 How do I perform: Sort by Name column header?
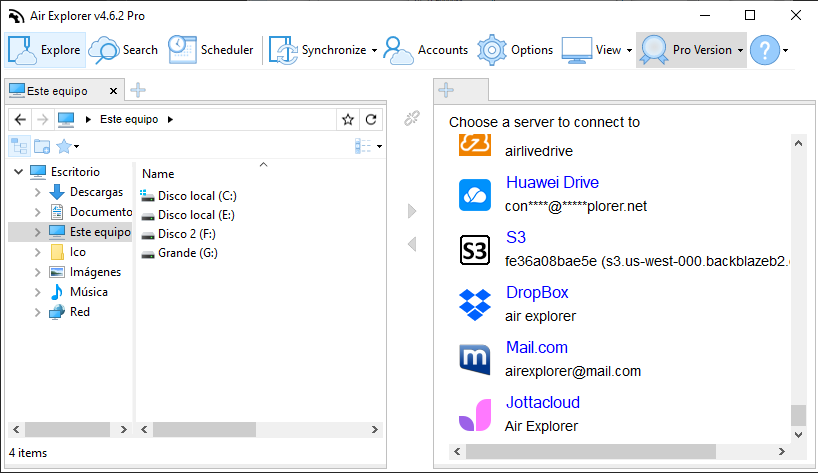(158, 174)
